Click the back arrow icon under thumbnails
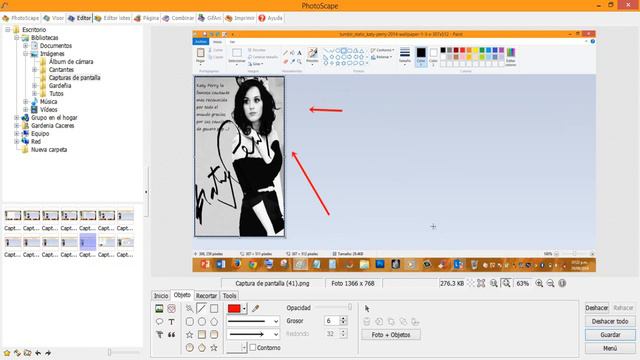Image resolution: width=640 pixels, height=360 pixels. click(x=38, y=353)
